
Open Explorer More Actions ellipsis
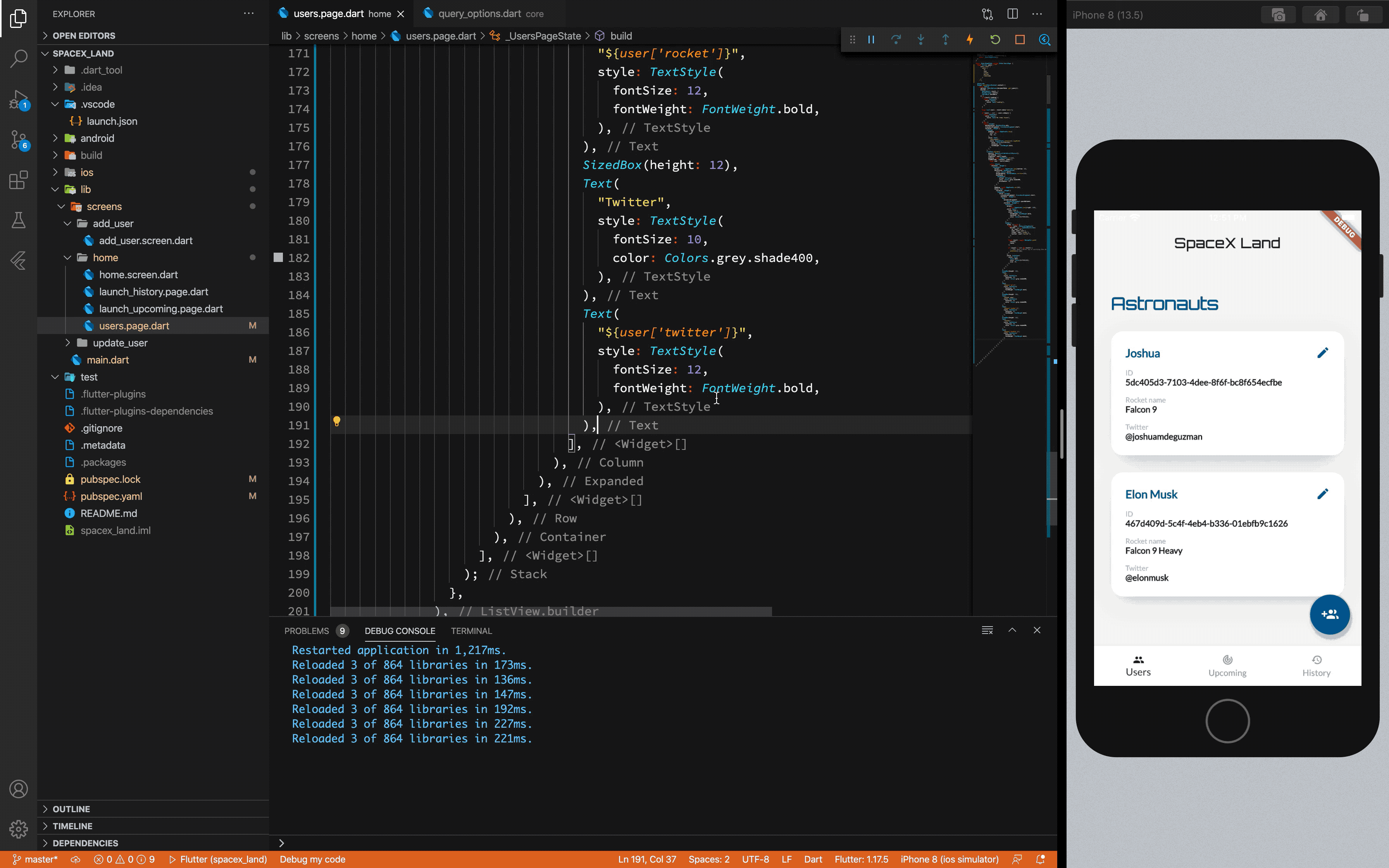[248, 13]
